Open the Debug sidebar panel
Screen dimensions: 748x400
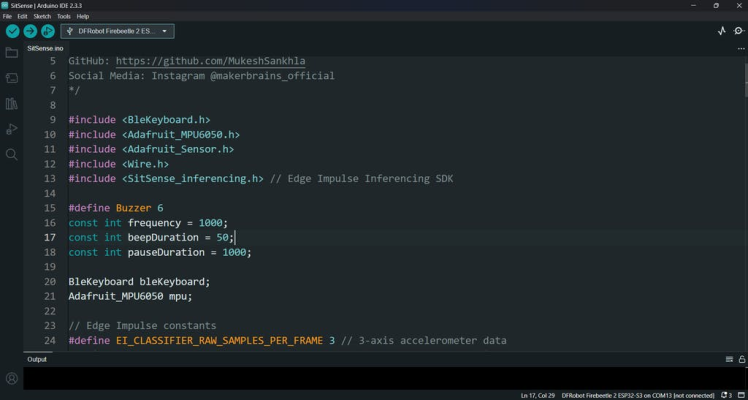[12, 129]
